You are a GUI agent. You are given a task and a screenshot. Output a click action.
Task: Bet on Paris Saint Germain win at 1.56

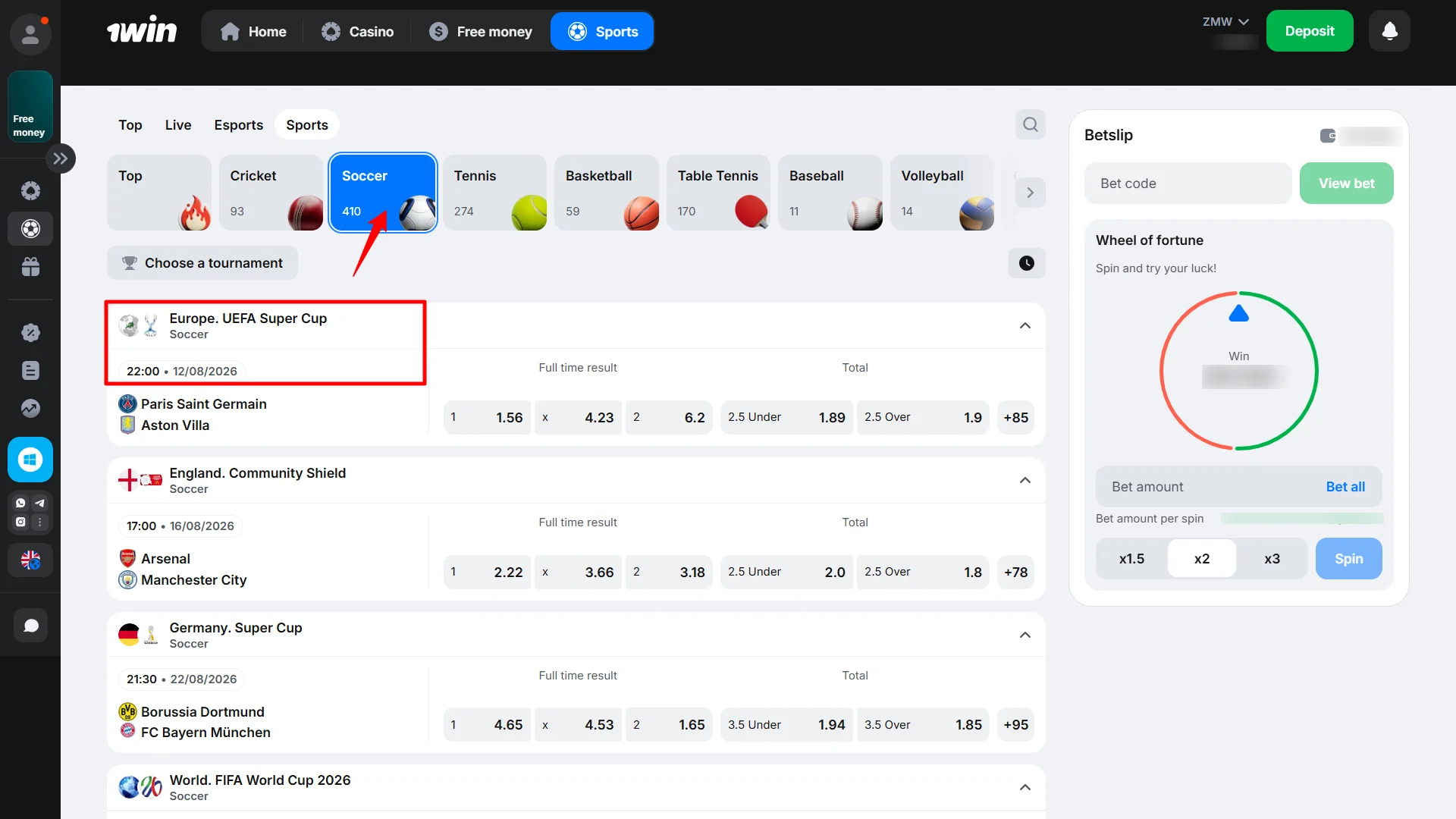pyautogui.click(x=487, y=418)
